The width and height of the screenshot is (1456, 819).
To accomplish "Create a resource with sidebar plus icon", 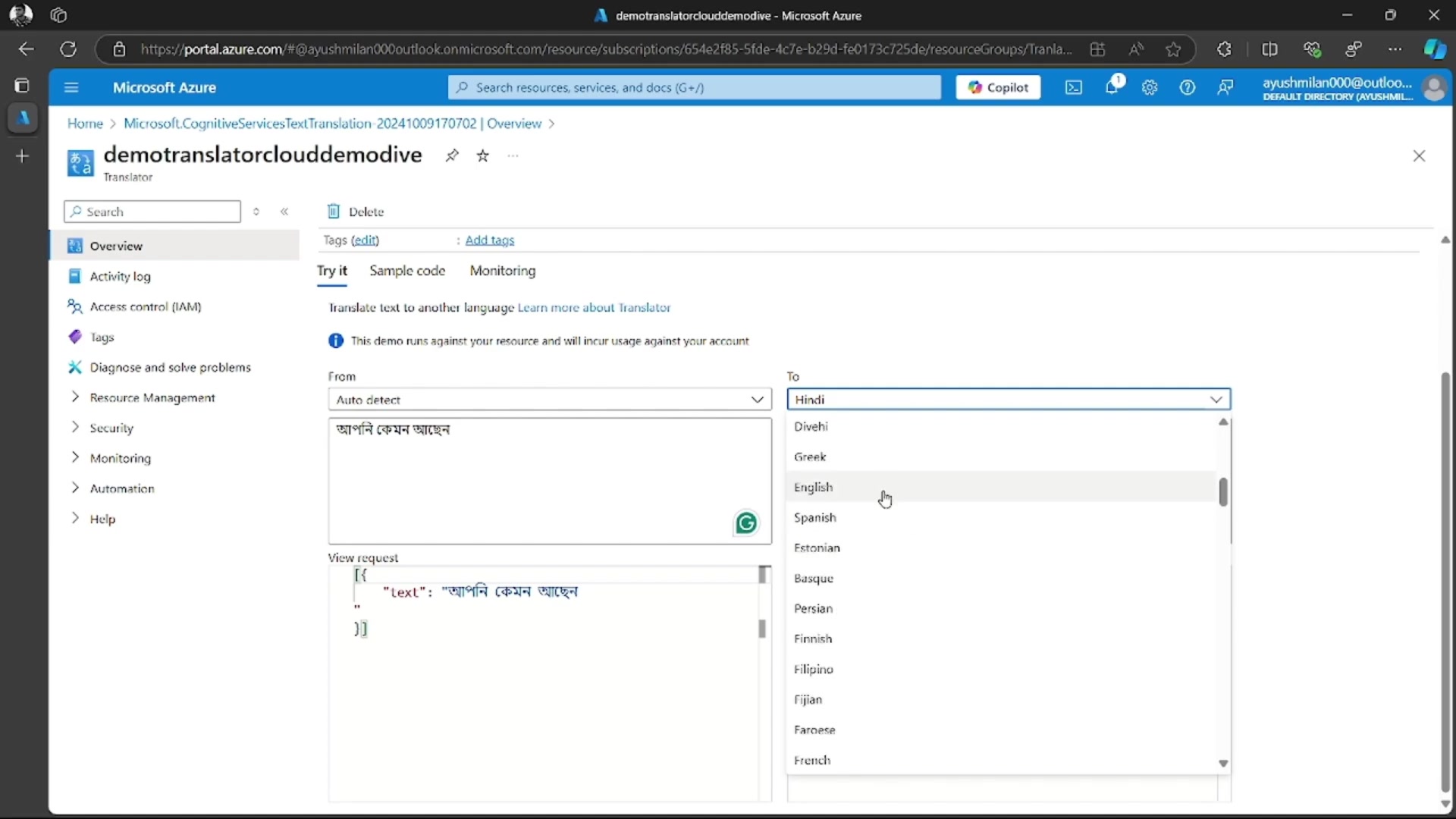I will 22,156.
